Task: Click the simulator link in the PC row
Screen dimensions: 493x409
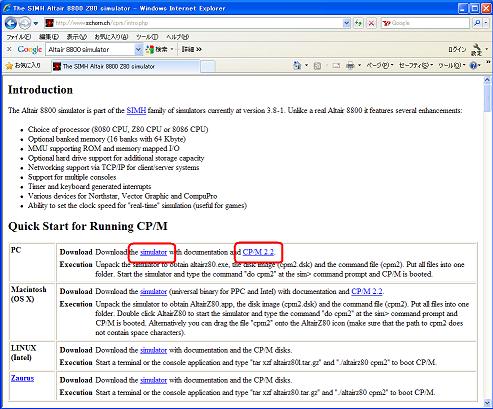Action: point(153,252)
